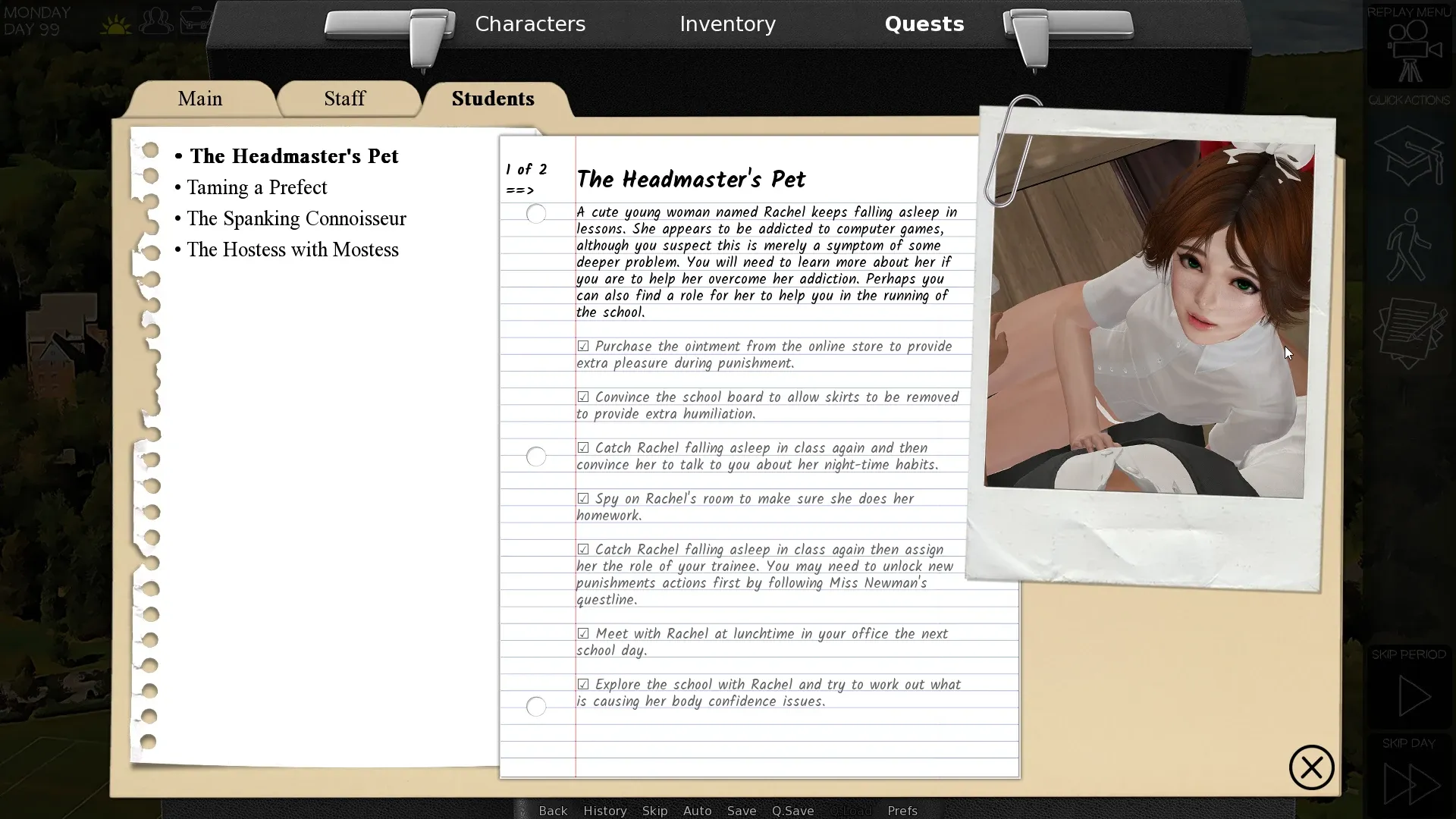Image resolution: width=1456 pixels, height=819 pixels.
Task: Click the Monday Day 99 date display
Action: coord(36,21)
